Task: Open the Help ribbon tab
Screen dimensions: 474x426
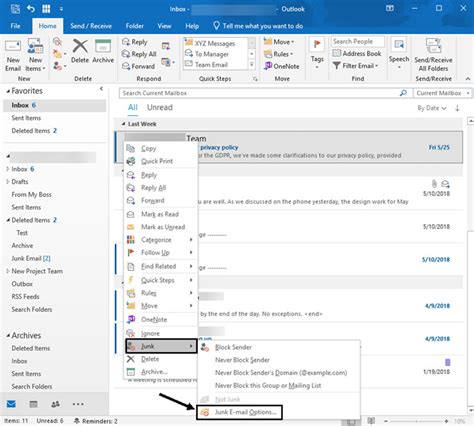Action: (x=192, y=26)
